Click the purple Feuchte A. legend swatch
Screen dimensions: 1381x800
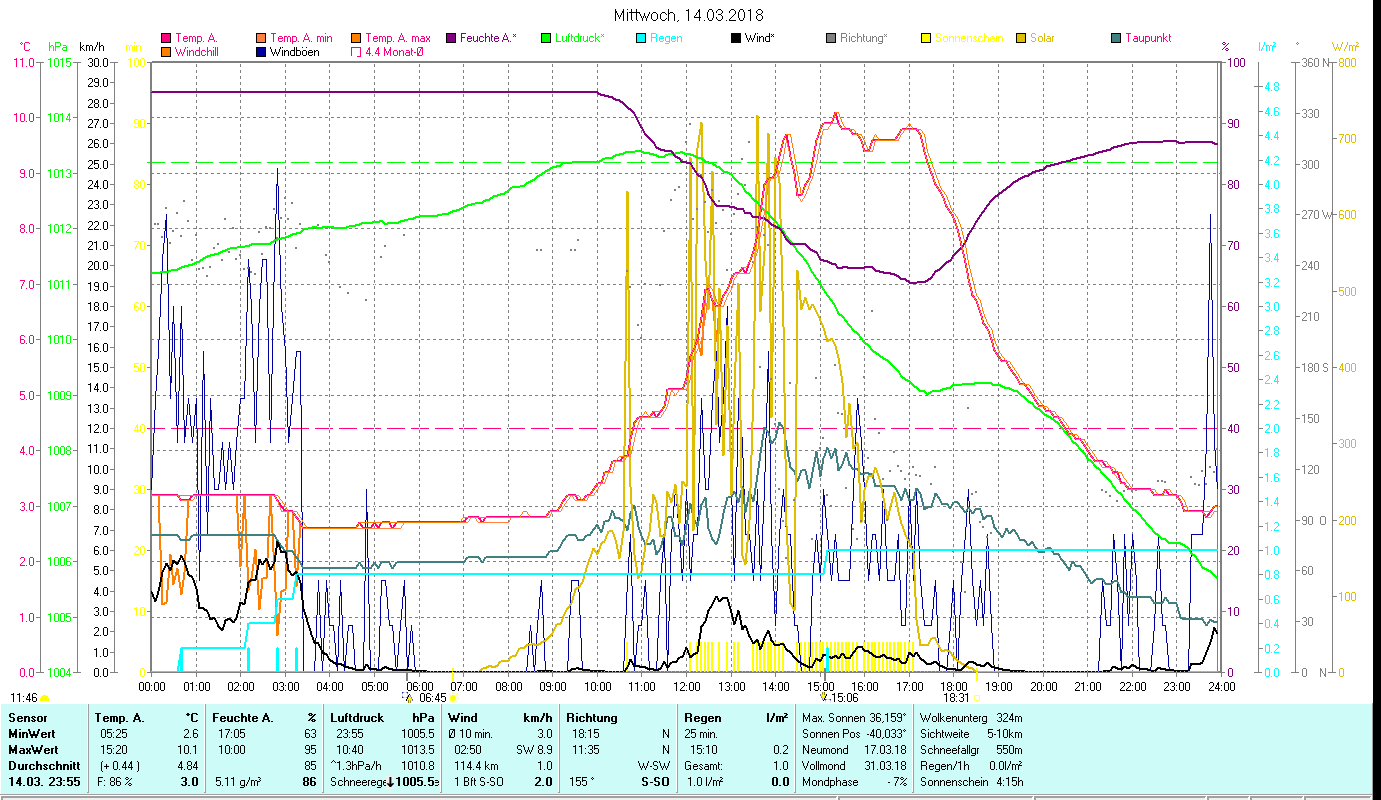coord(451,38)
